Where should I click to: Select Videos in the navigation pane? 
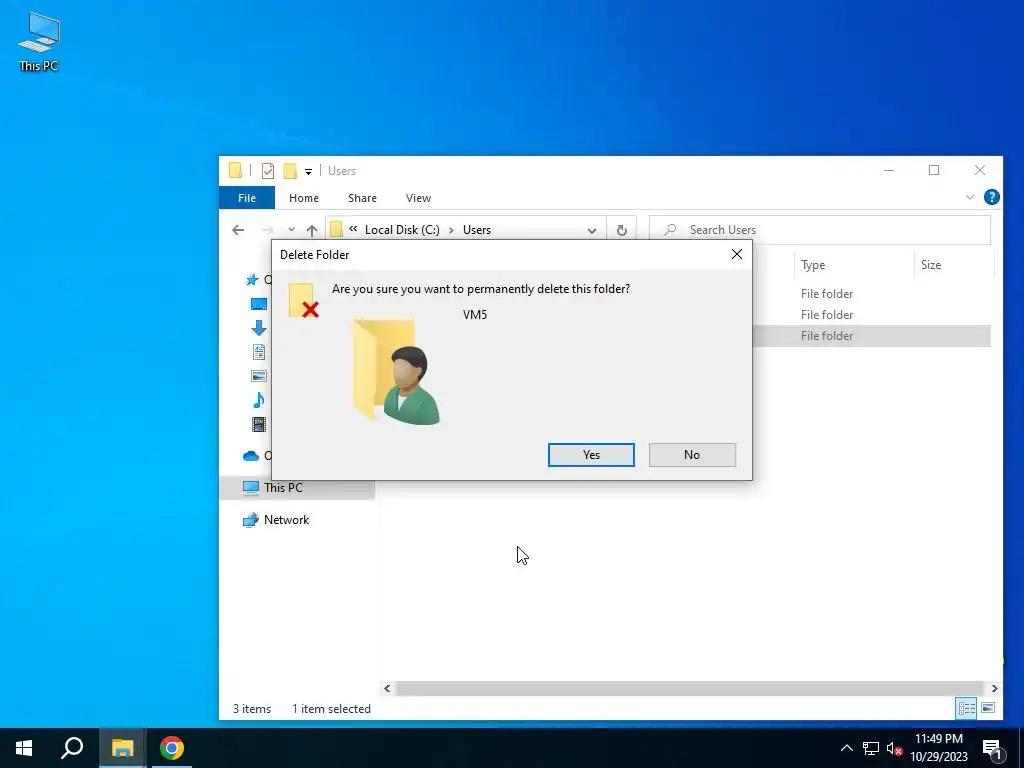click(x=259, y=424)
